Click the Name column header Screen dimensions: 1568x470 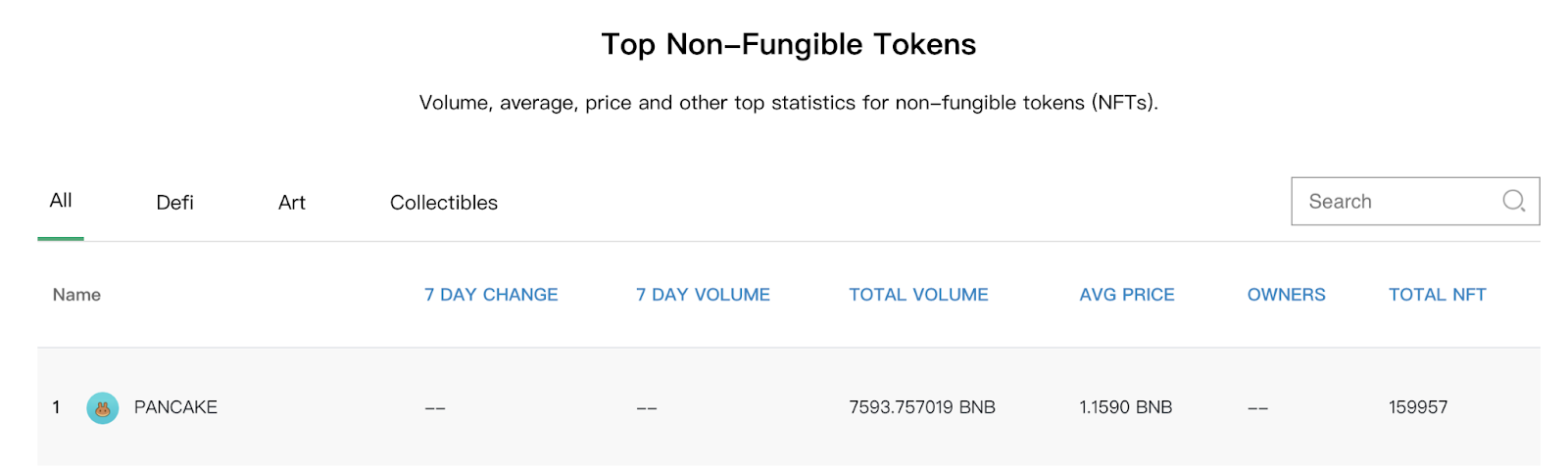tap(76, 295)
